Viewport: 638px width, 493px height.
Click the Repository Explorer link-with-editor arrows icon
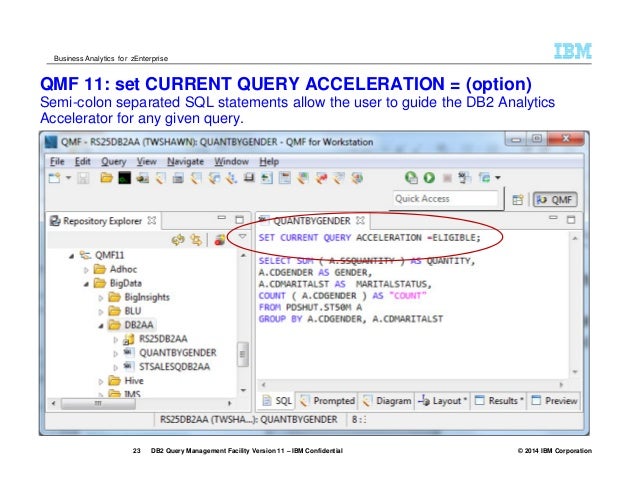coord(196,240)
